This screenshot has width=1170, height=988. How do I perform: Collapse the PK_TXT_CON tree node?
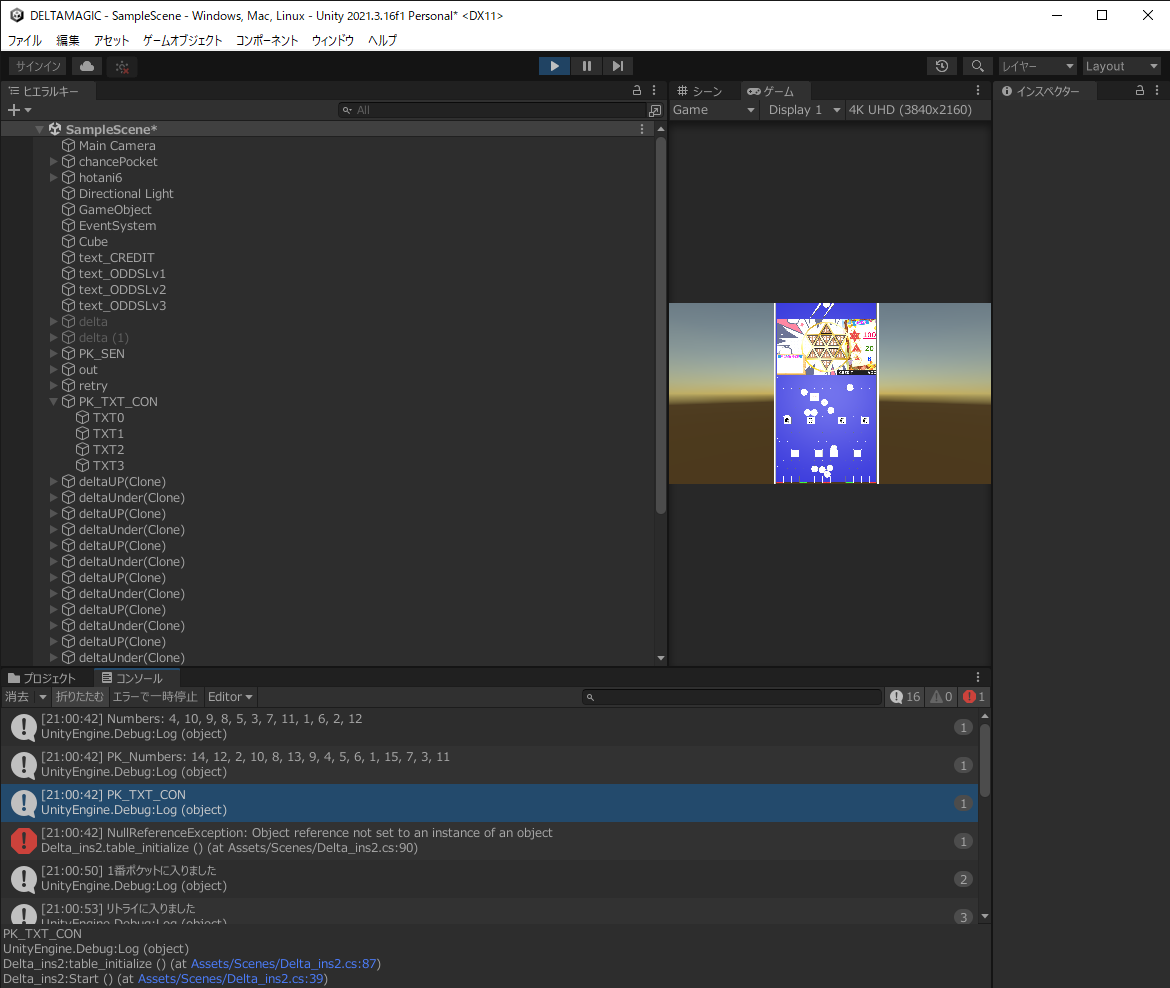[54, 402]
